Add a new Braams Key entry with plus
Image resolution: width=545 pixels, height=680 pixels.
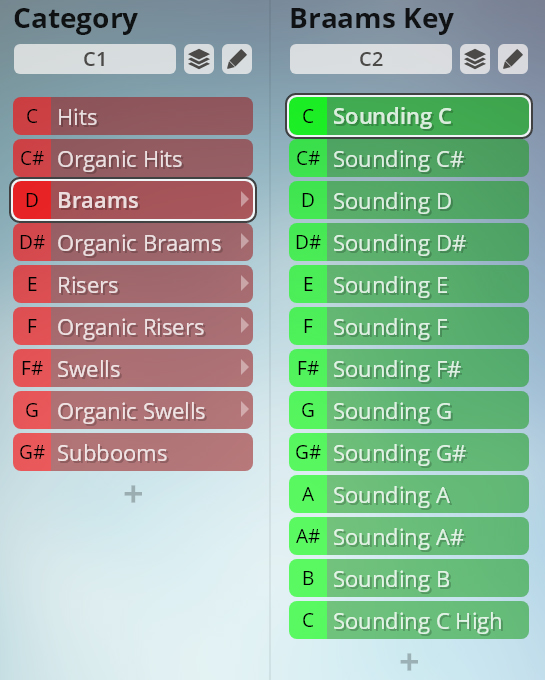click(409, 662)
